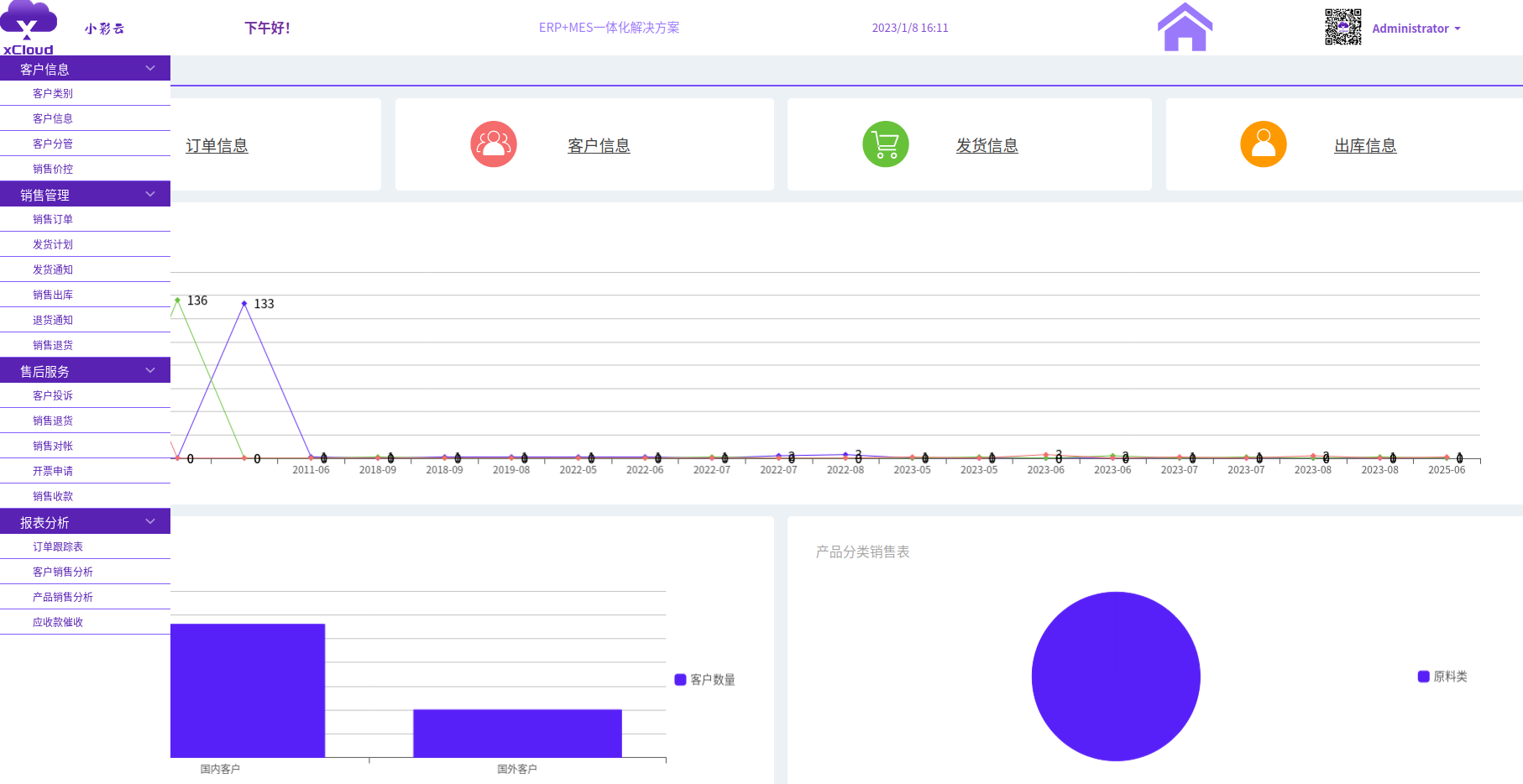Click the 2022-05 axis label

tap(578, 470)
